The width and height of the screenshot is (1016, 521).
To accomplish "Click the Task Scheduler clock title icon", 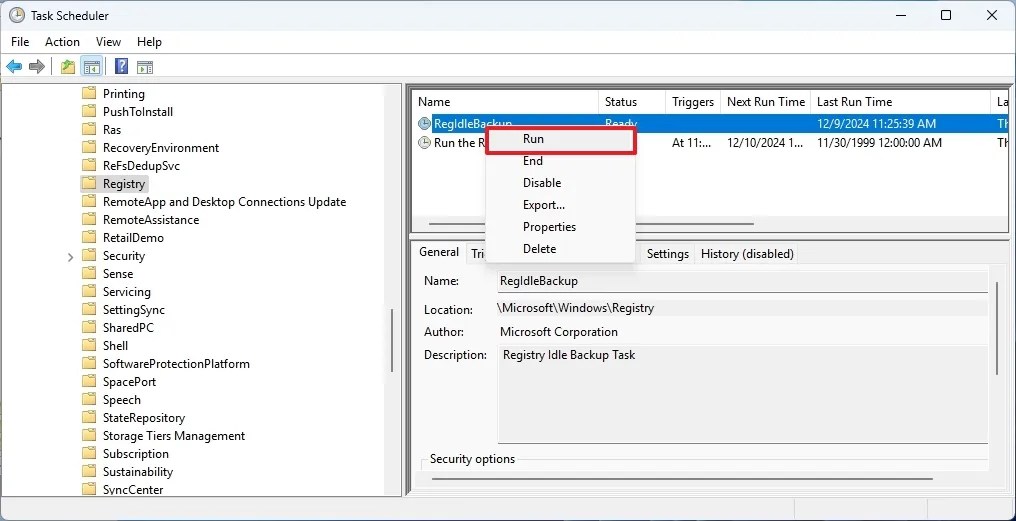I will click(x=17, y=15).
